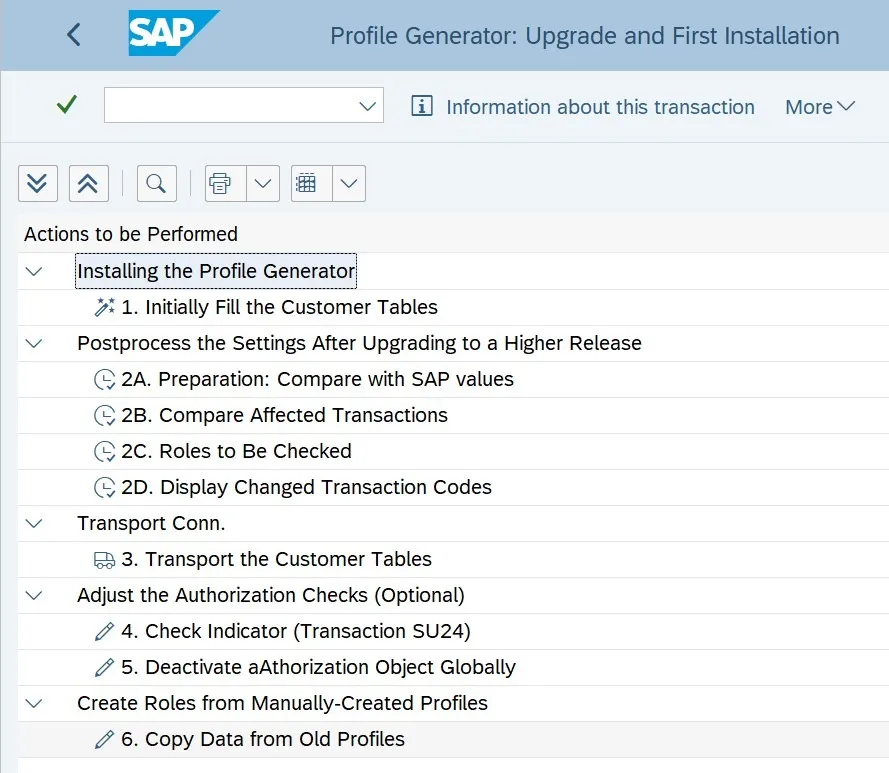Click the Expand All double-chevron icon
This screenshot has width=889, height=773.
tap(38, 183)
